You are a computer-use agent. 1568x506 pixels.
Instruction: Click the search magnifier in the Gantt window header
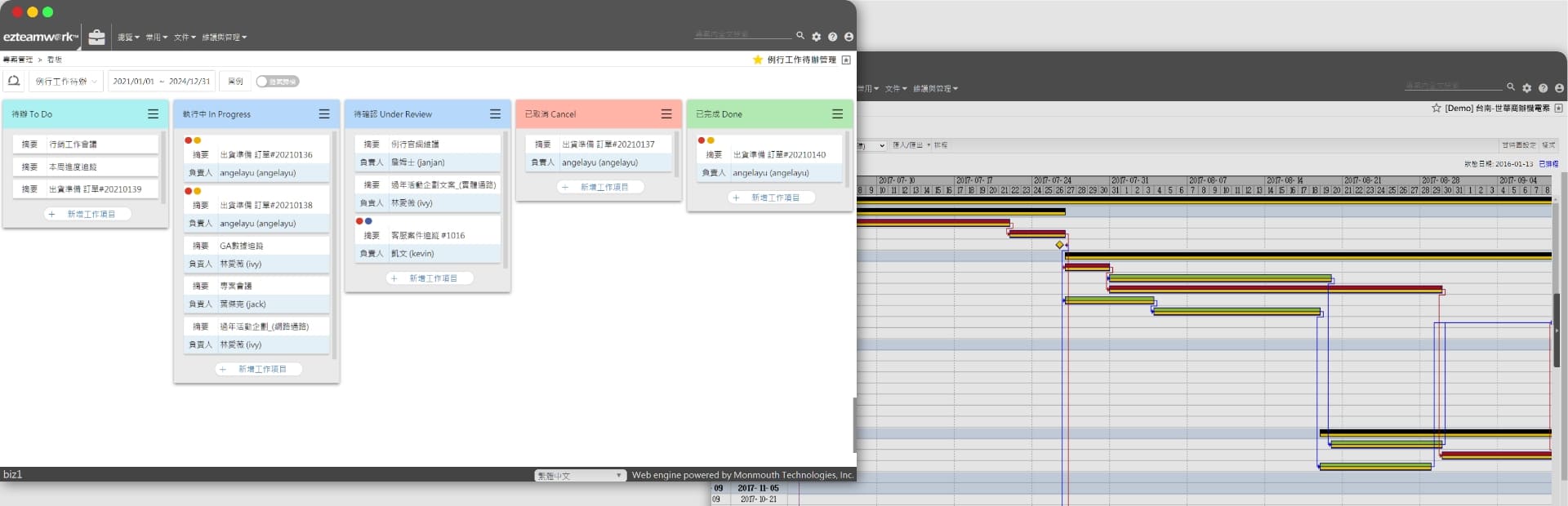[x=1510, y=87]
